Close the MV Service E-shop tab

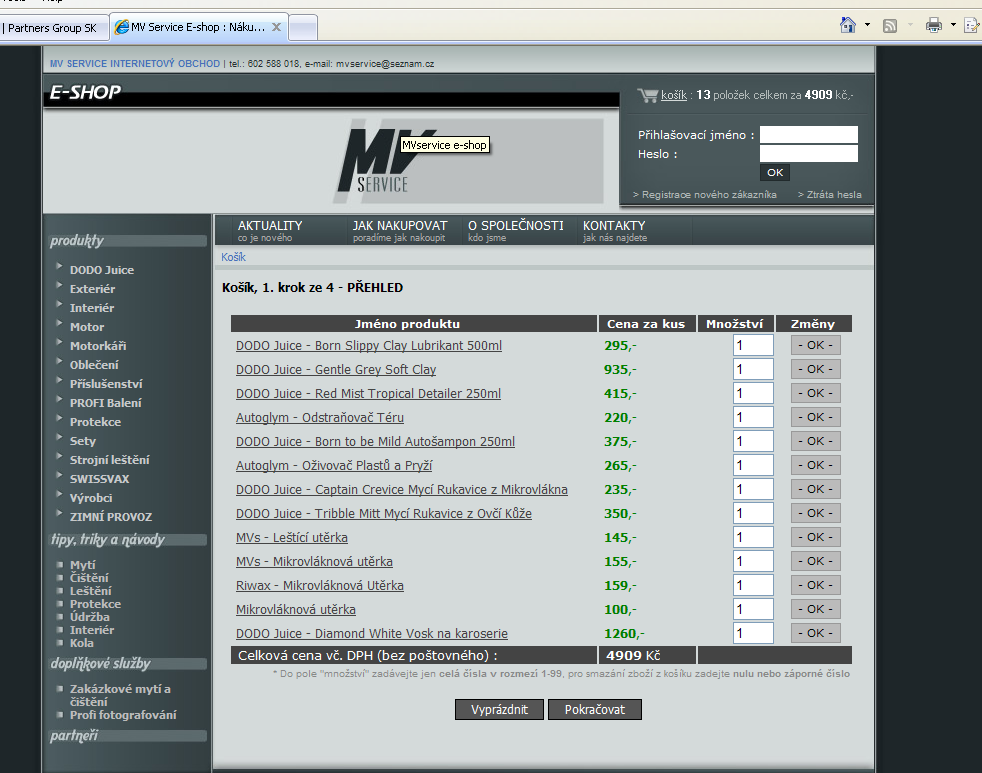[276, 28]
